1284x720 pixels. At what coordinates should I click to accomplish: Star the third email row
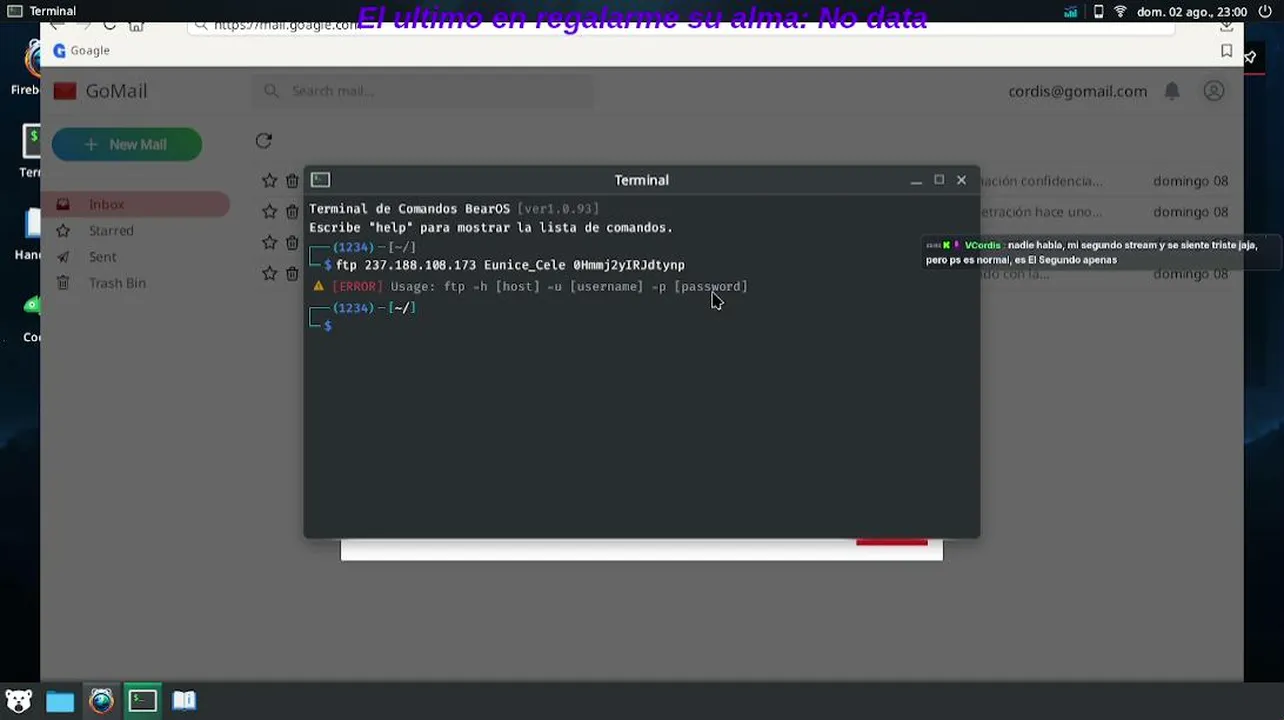point(269,243)
